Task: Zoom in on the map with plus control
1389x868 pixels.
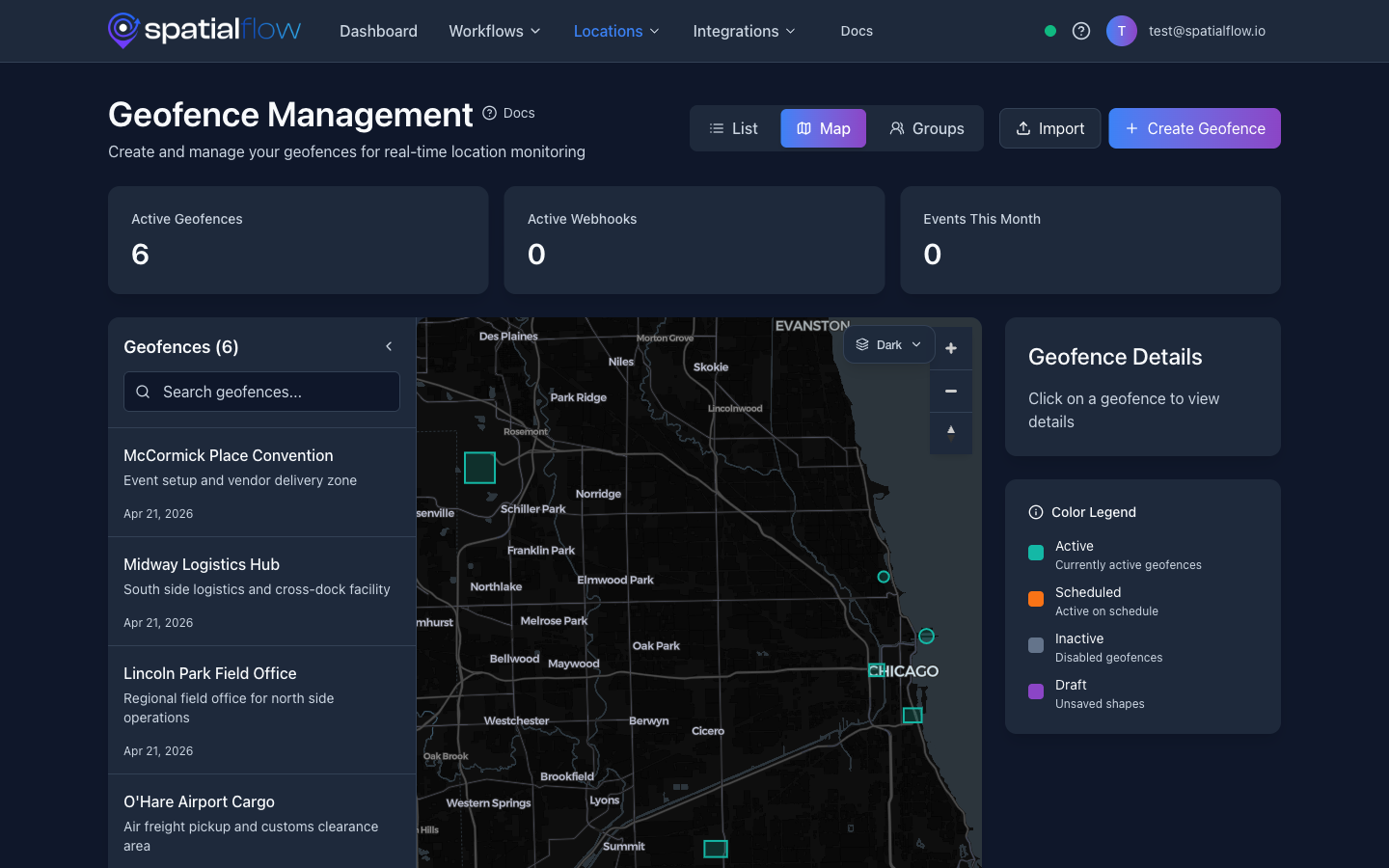Action: [x=951, y=347]
